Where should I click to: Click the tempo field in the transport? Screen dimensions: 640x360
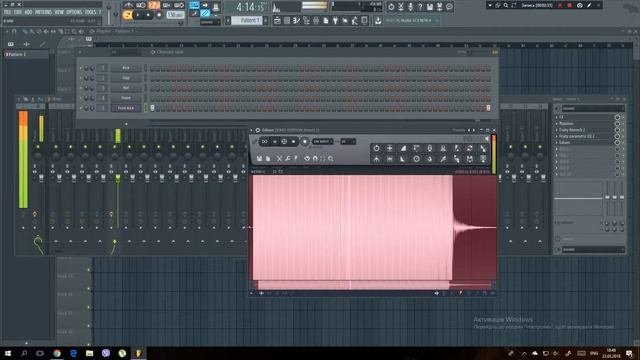point(175,15)
